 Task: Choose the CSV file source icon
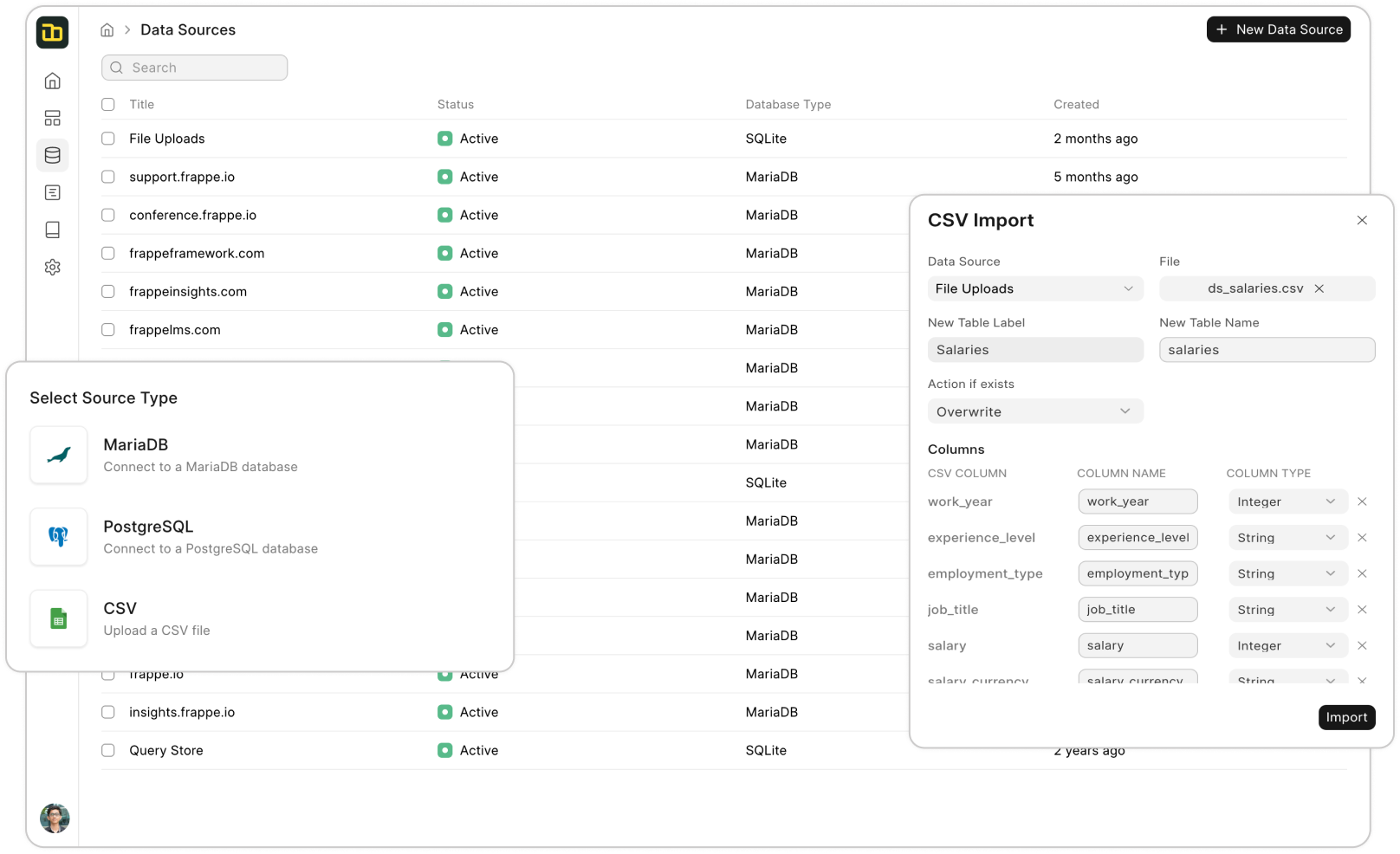[59, 618]
